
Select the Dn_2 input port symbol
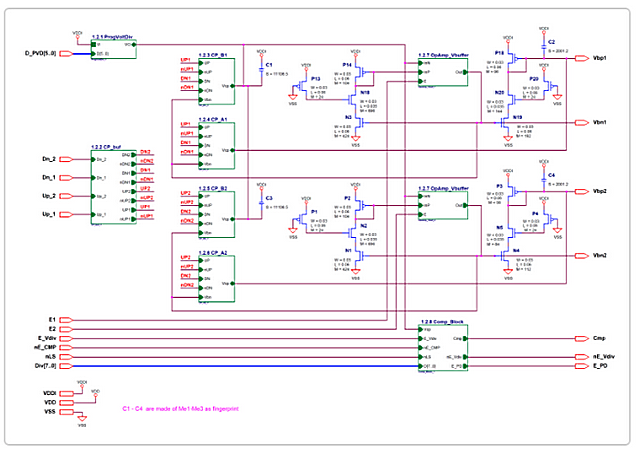click(x=66, y=159)
